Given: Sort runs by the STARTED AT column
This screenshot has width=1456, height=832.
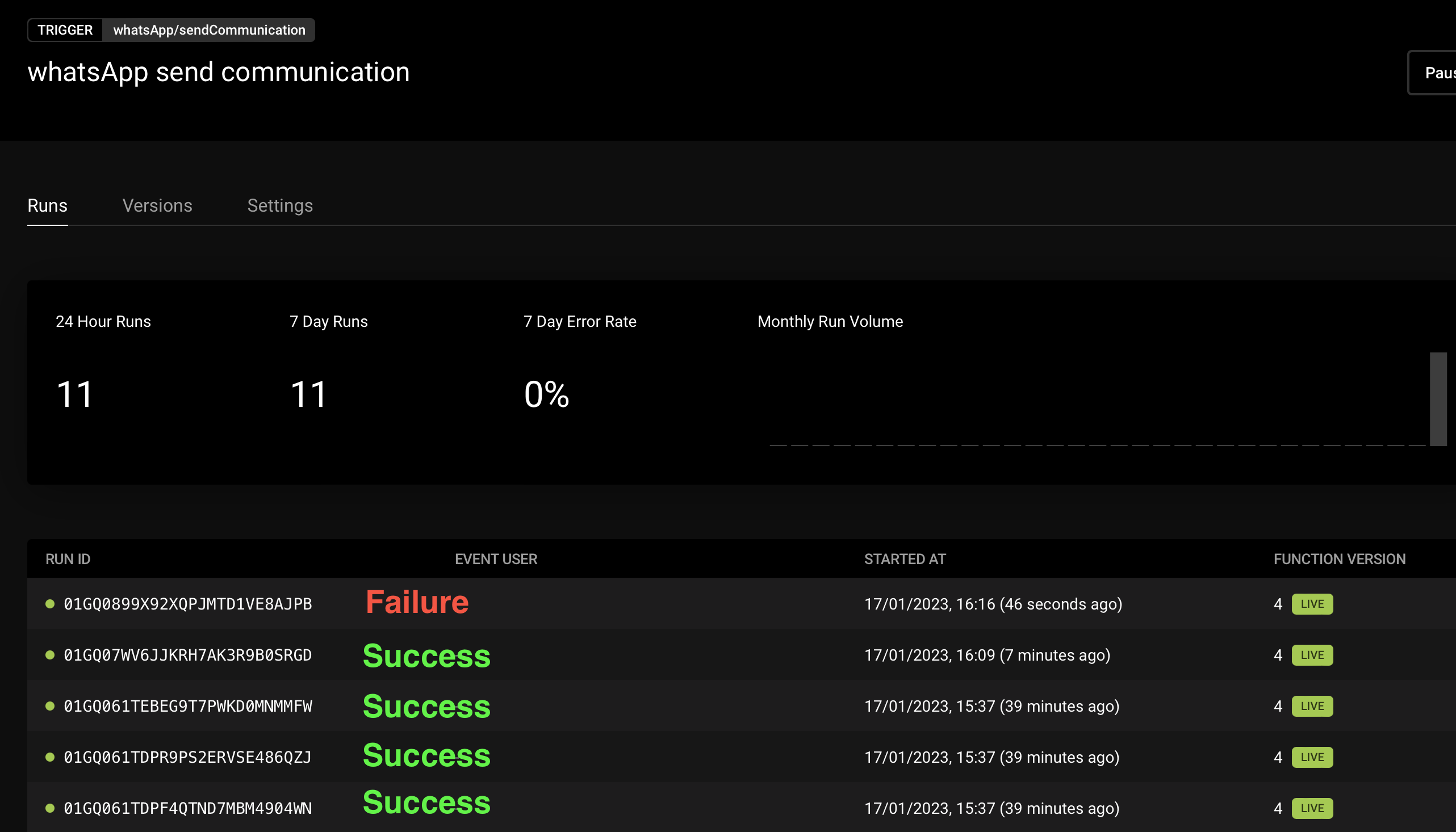Looking at the screenshot, I should [x=905, y=558].
